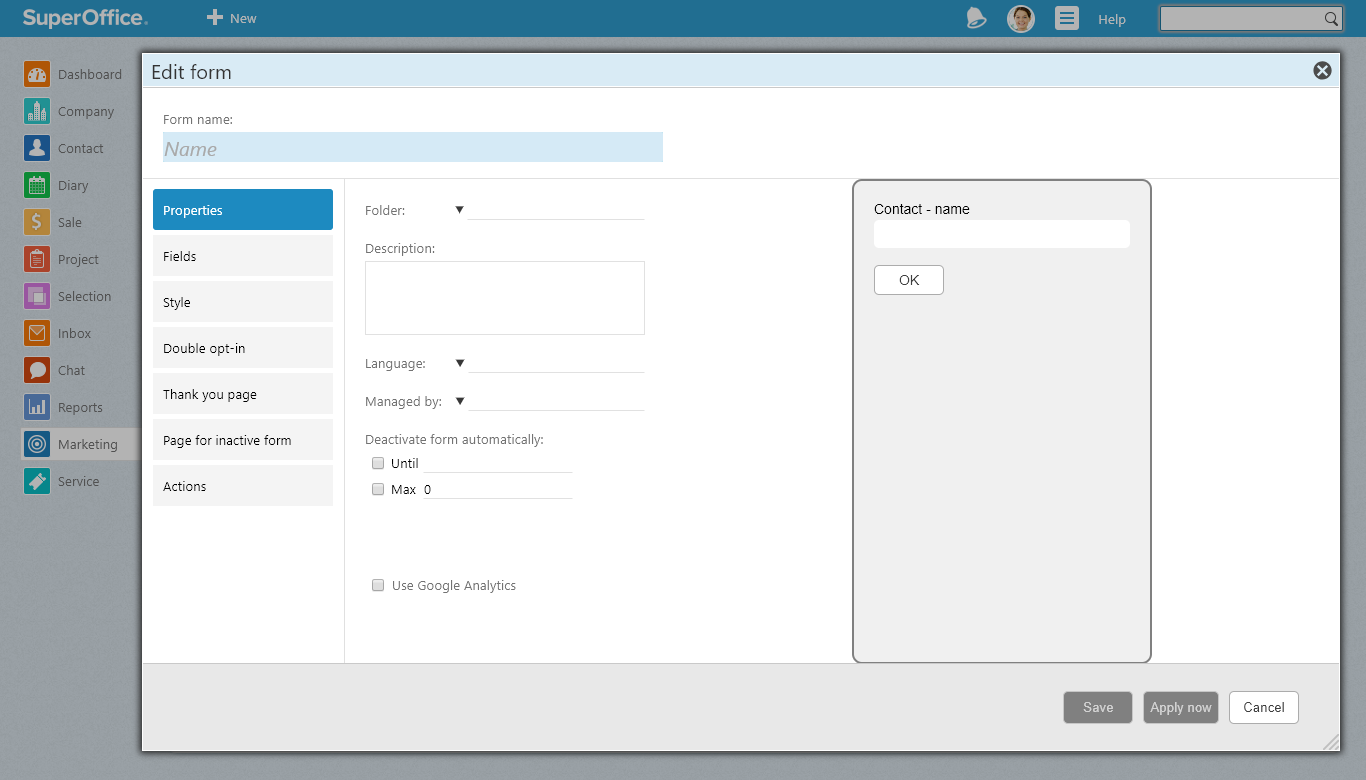Screen dimensions: 1366x780
Task: Click the SuperOffice logo
Action: 85,18
